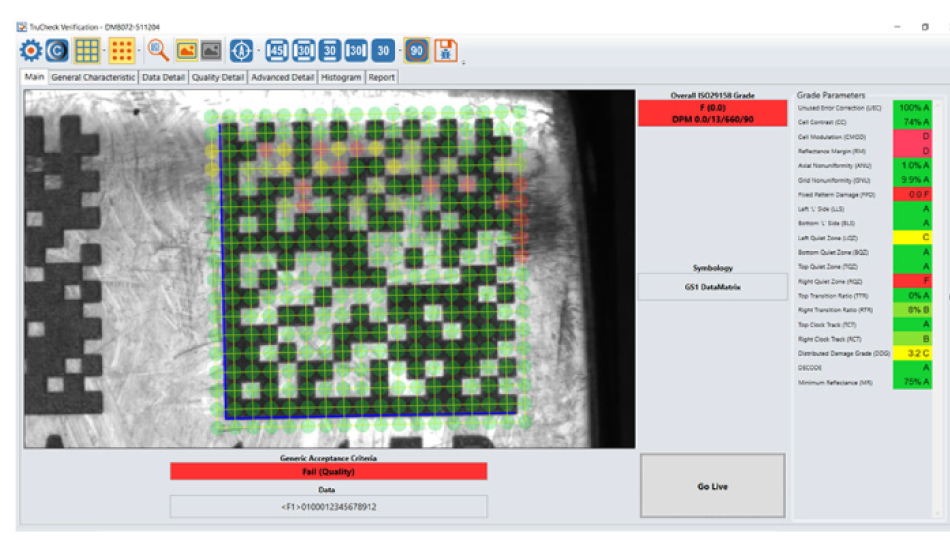Open dropdown arrow before the 90 lighting icon

tap(400, 50)
